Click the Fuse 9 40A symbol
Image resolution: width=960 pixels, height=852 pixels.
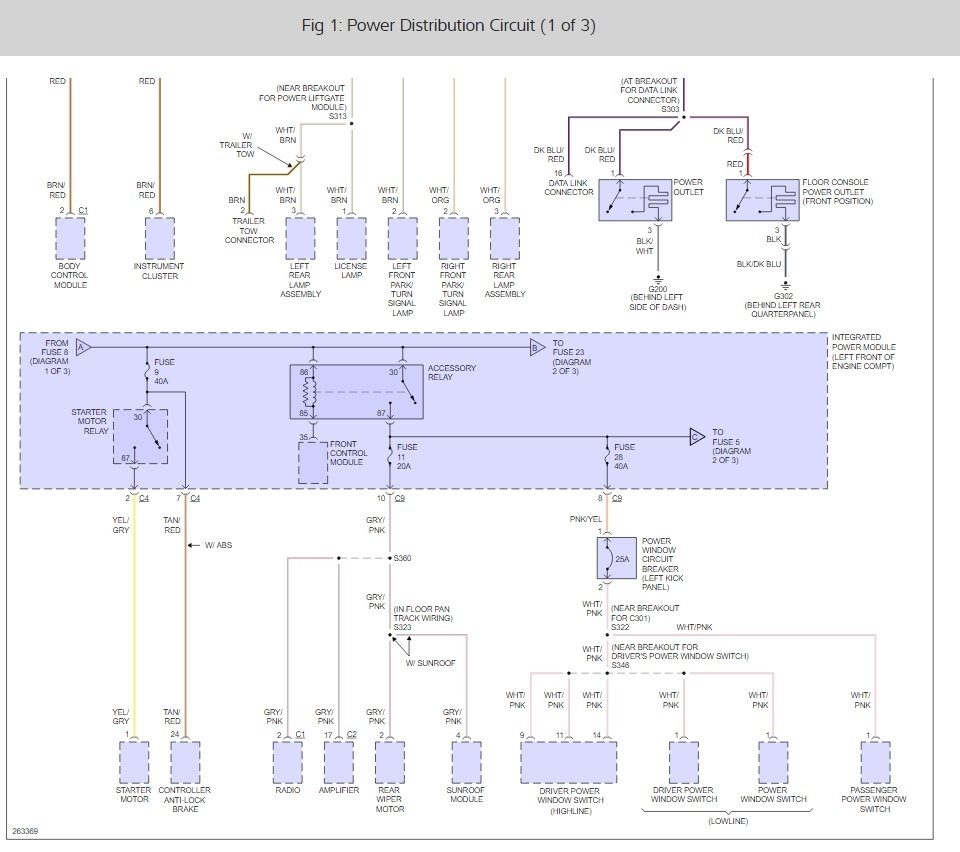(x=148, y=372)
